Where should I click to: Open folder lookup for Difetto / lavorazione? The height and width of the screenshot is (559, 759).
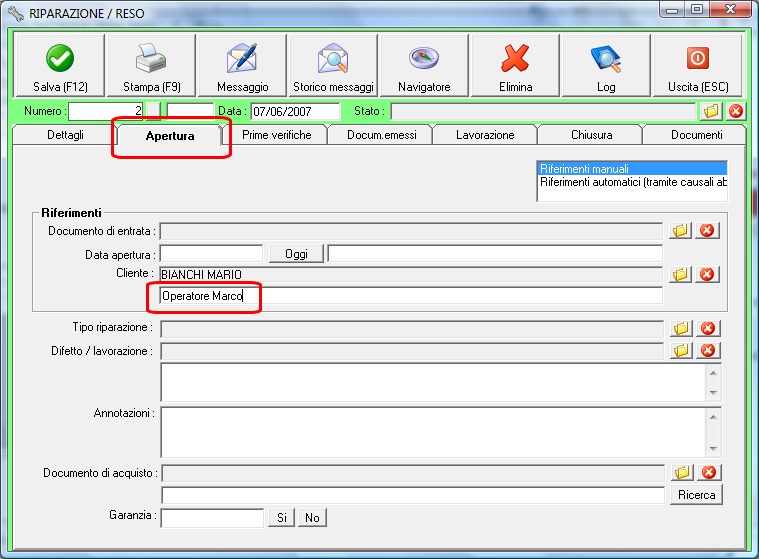[682, 350]
